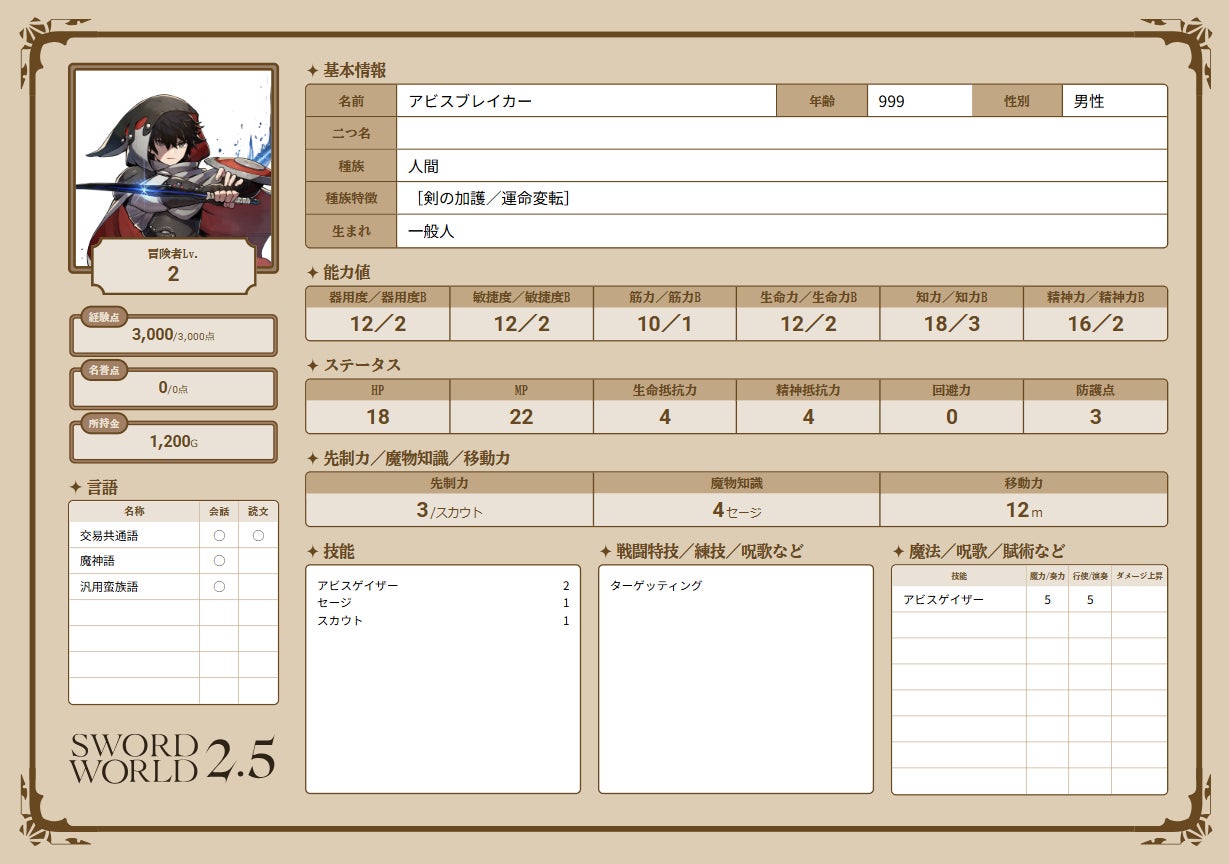Image resolution: width=1229 pixels, height=864 pixels.
Task: Click the star icon beside 能力値 heading
Action: tap(313, 273)
